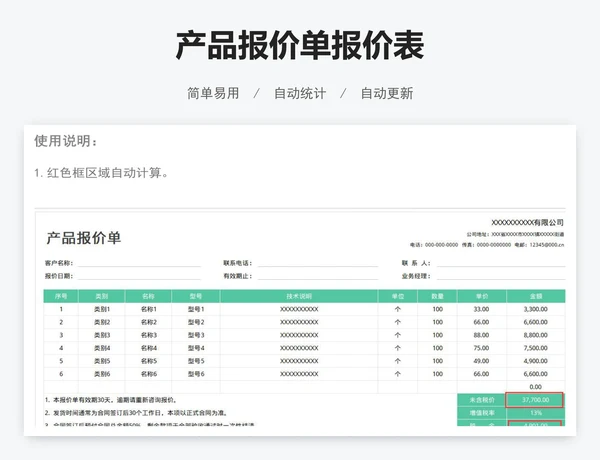Click the 增值税率 label cell
The height and width of the screenshot is (460, 600).
coord(482,413)
